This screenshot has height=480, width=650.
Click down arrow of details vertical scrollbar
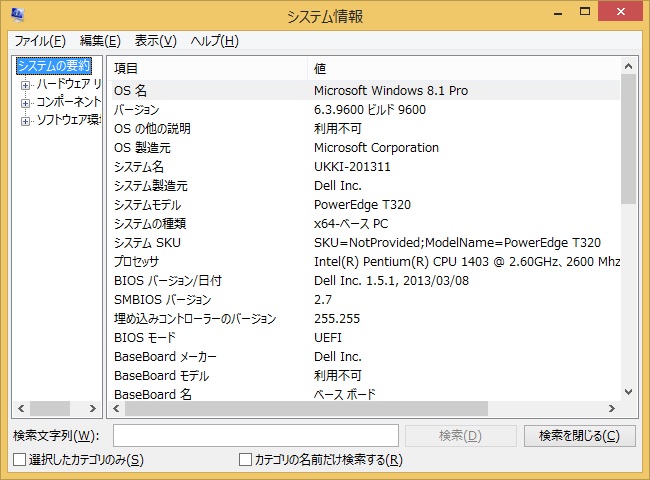pos(628,392)
